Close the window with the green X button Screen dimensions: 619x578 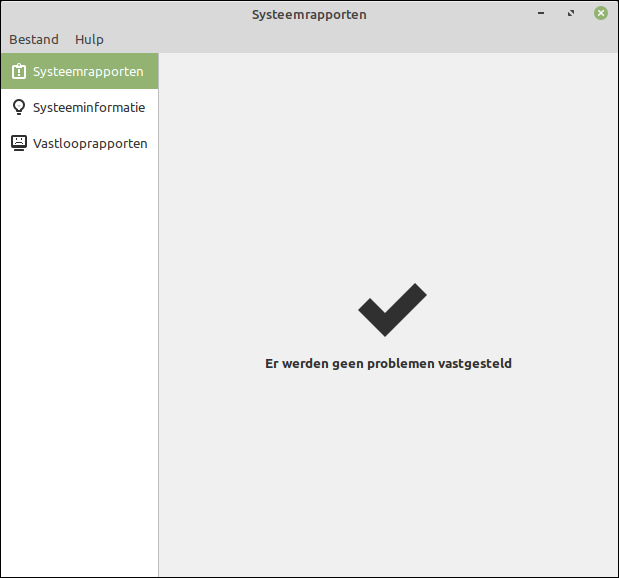click(x=601, y=14)
